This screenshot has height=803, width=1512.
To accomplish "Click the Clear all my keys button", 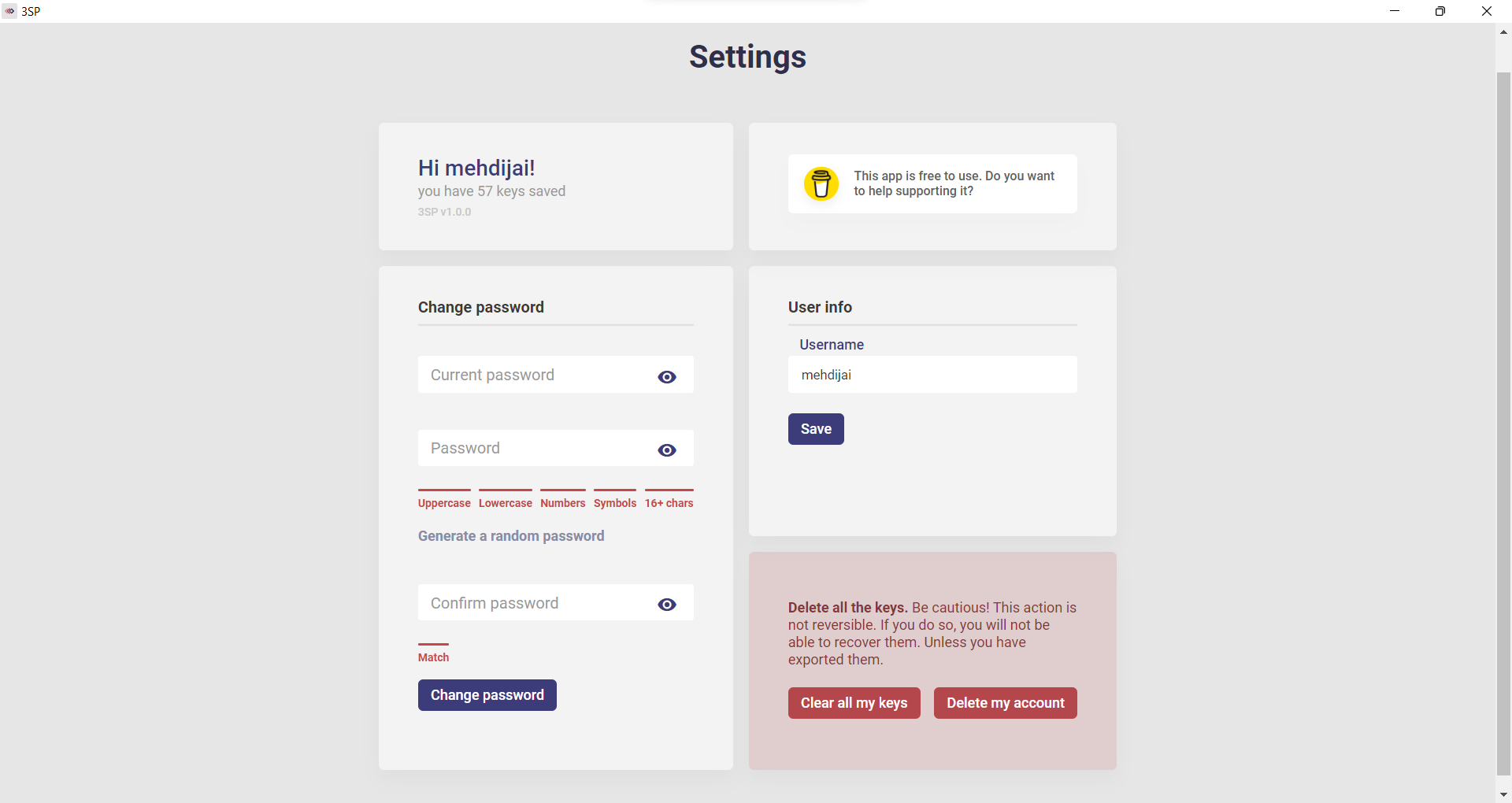I will tap(854, 703).
